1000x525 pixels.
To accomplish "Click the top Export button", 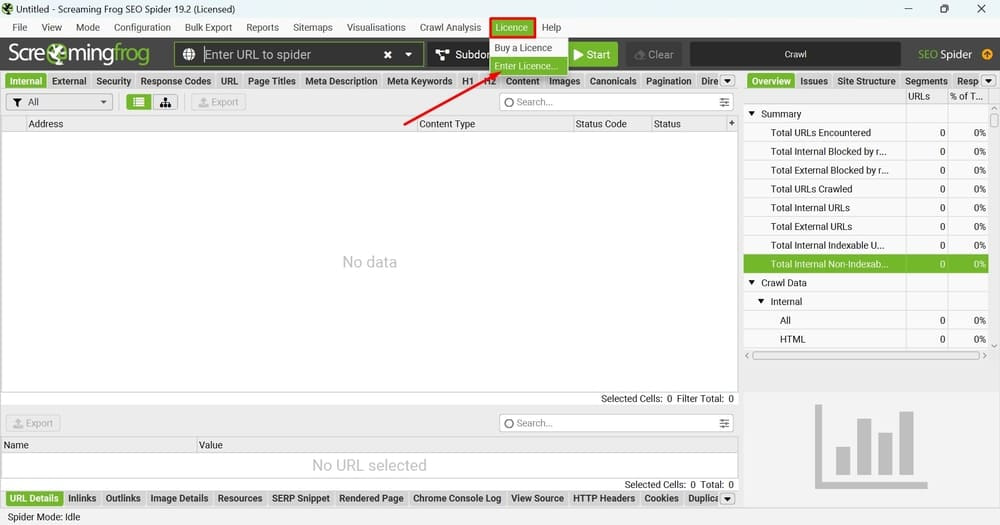I will [x=219, y=102].
